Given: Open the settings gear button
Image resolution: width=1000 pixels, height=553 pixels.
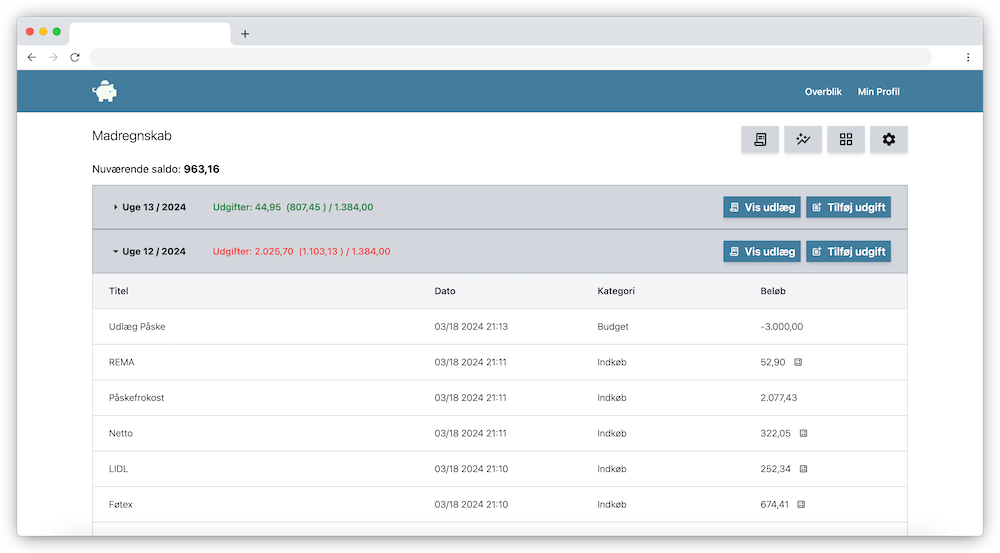Looking at the screenshot, I should [x=889, y=139].
